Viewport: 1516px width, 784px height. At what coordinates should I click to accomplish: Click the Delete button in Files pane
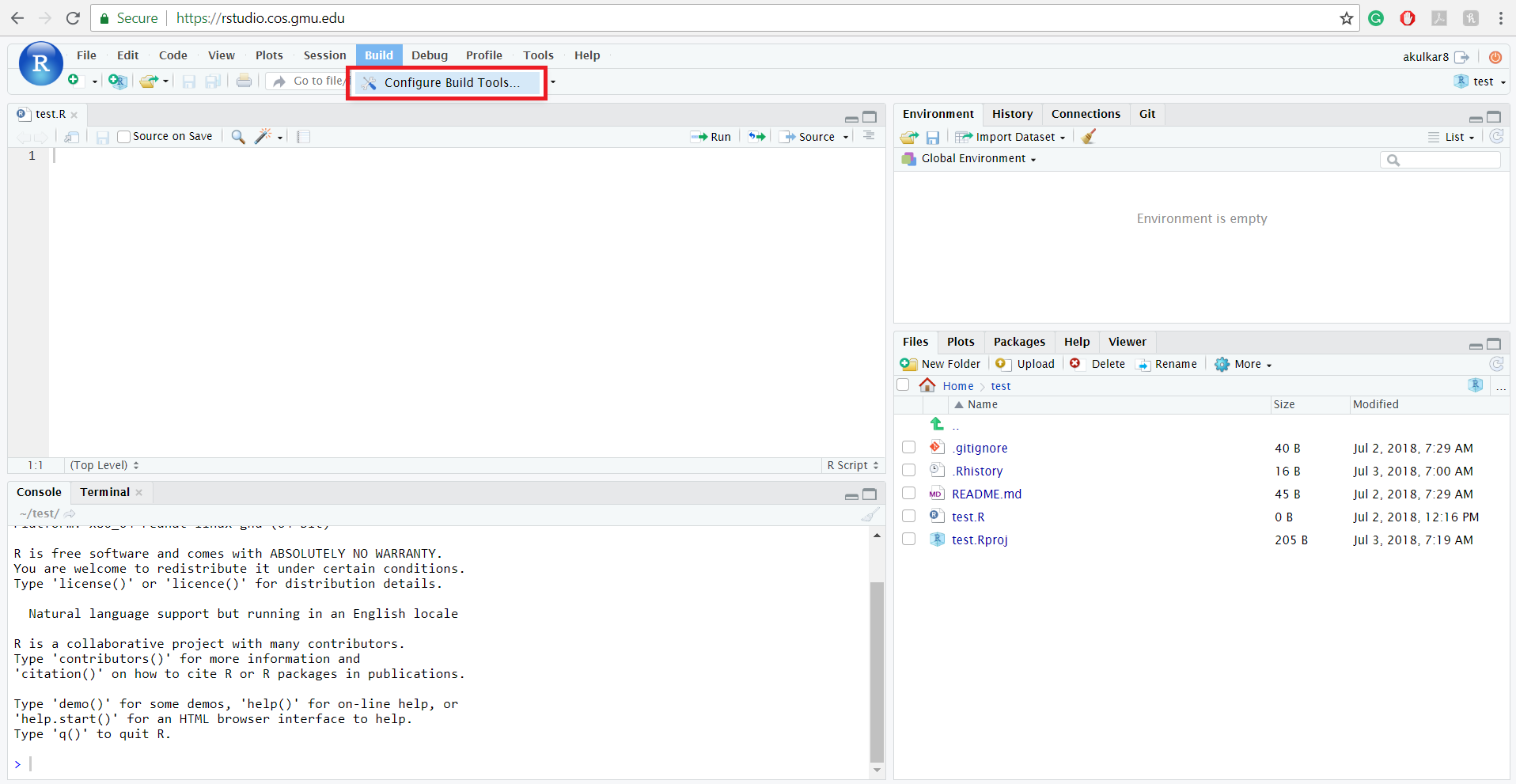click(x=1097, y=364)
